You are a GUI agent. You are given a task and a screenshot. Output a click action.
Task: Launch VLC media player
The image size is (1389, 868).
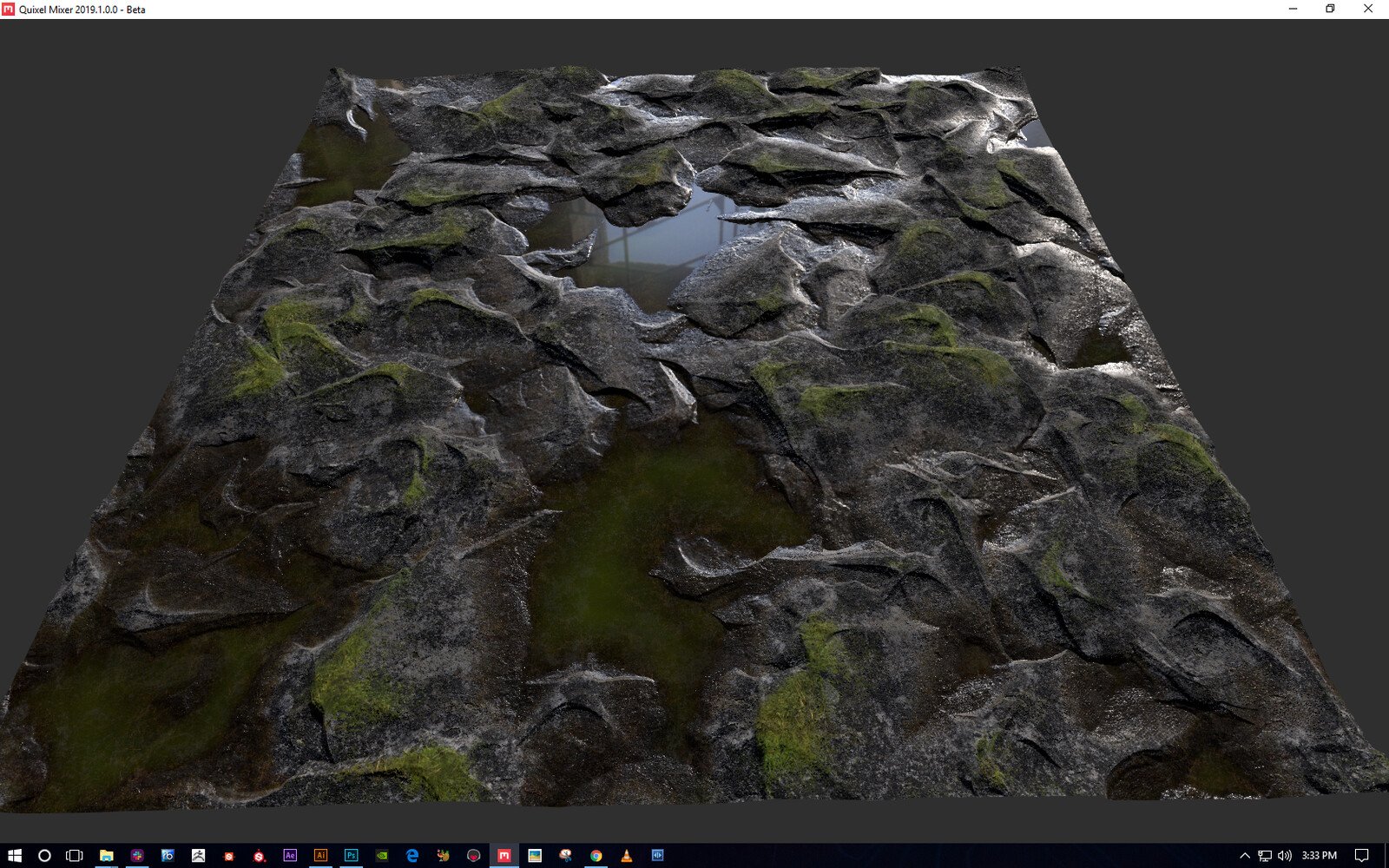point(626,855)
